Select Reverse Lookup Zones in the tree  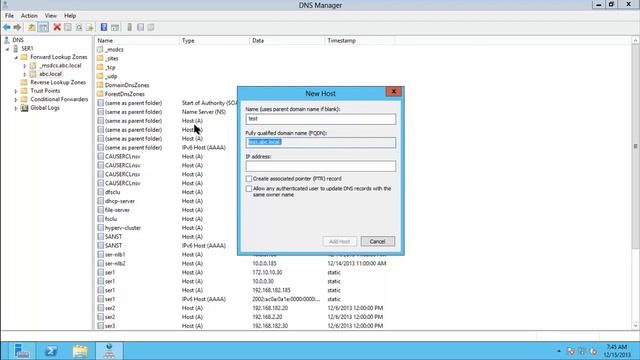coord(58,82)
